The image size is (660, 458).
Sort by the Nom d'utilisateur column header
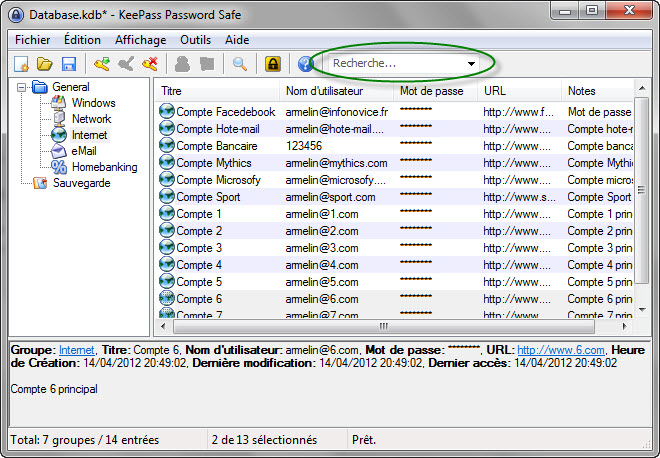(x=336, y=91)
